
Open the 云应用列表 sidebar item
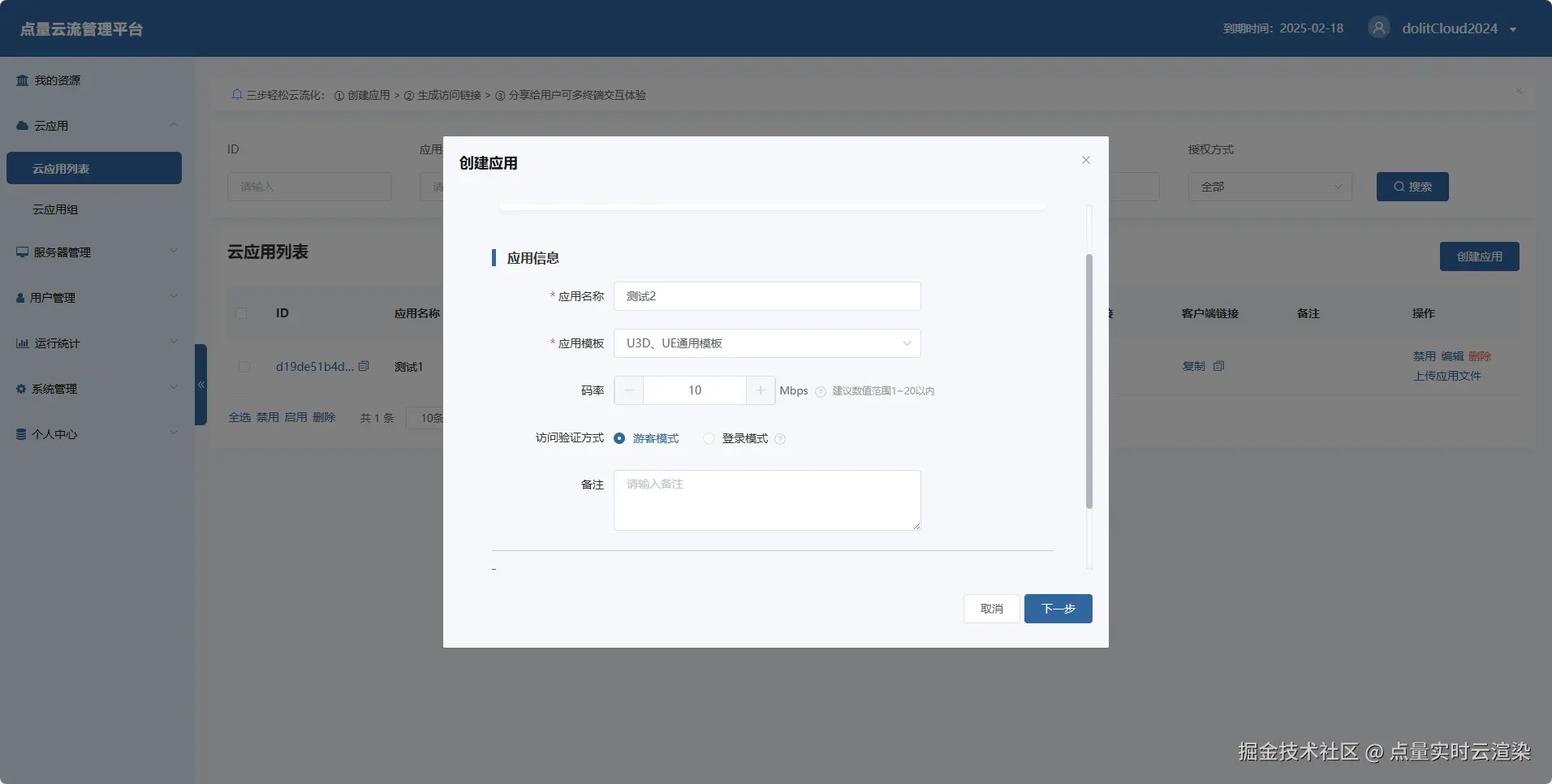[x=94, y=168]
